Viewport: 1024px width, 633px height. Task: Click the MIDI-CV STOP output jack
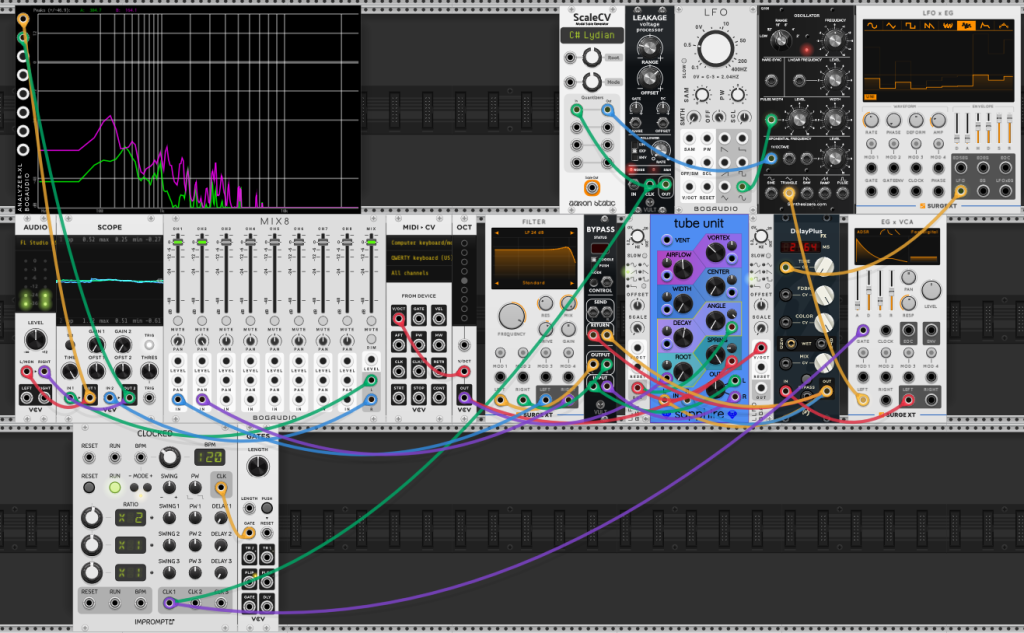click(x=419, y=398)
